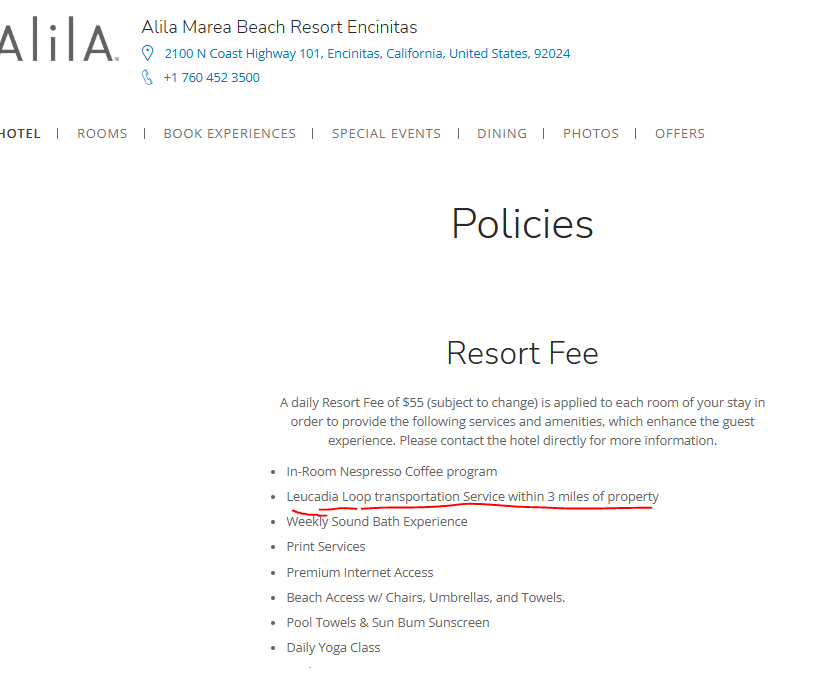Click the map pin location icon
This screenshot has height=676, width=828.
pos(147,53)
